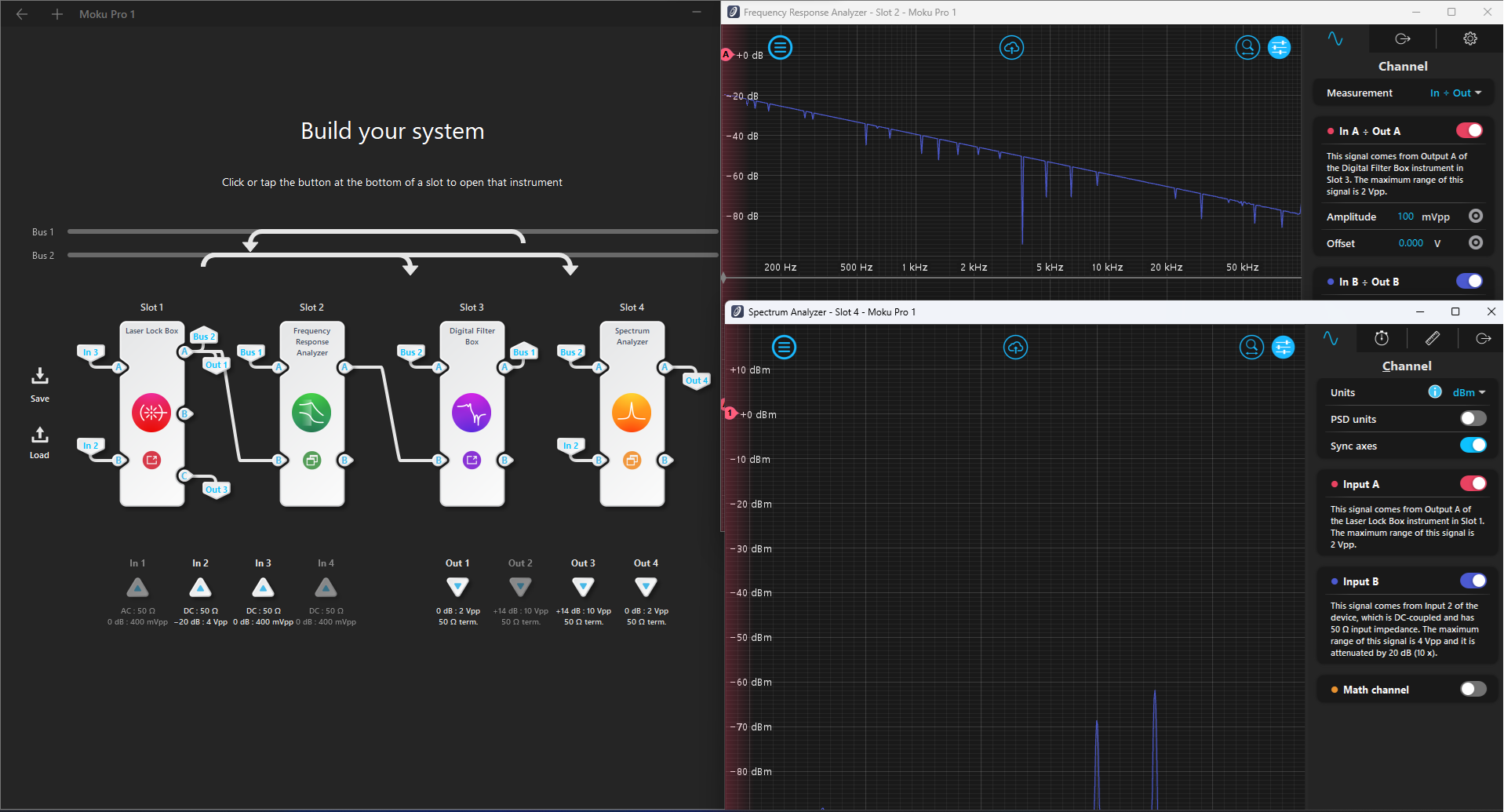Toggle settings sliders icon in Frequency Response Analyzer

[1280, 48]
